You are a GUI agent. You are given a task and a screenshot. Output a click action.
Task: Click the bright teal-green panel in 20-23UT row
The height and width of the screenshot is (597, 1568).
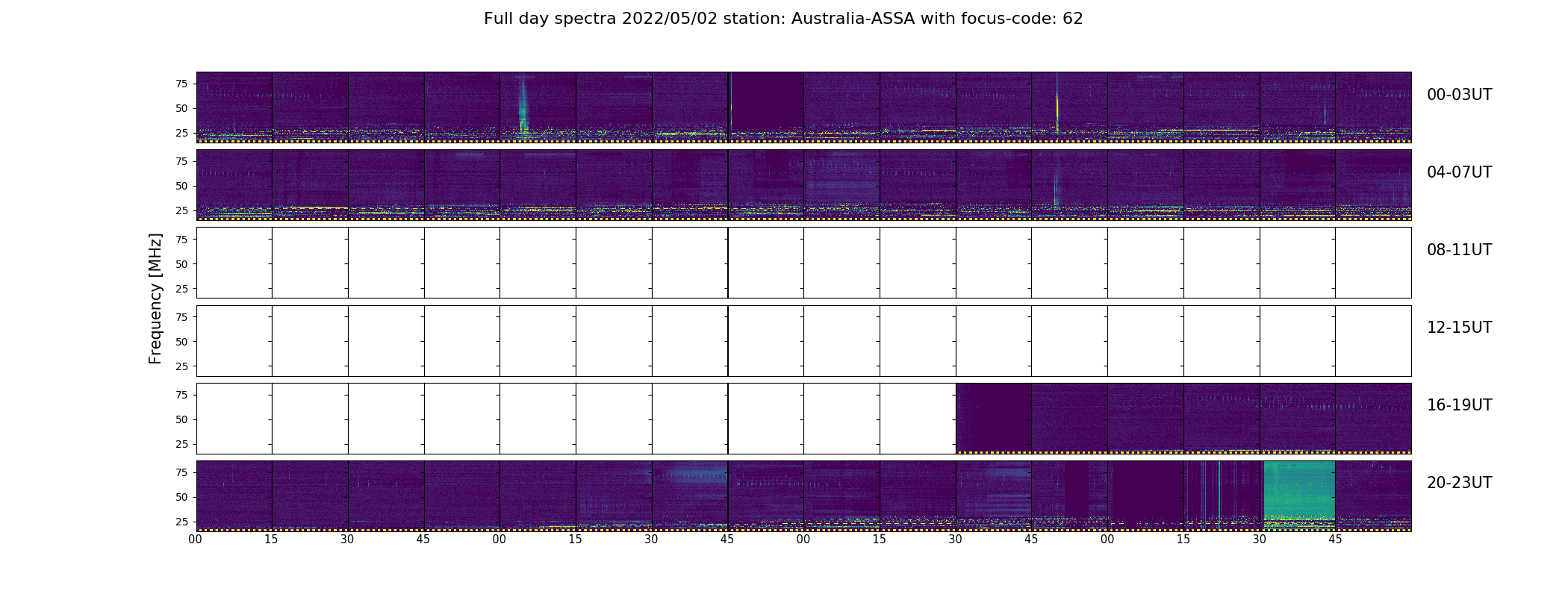click(1299, 496)
